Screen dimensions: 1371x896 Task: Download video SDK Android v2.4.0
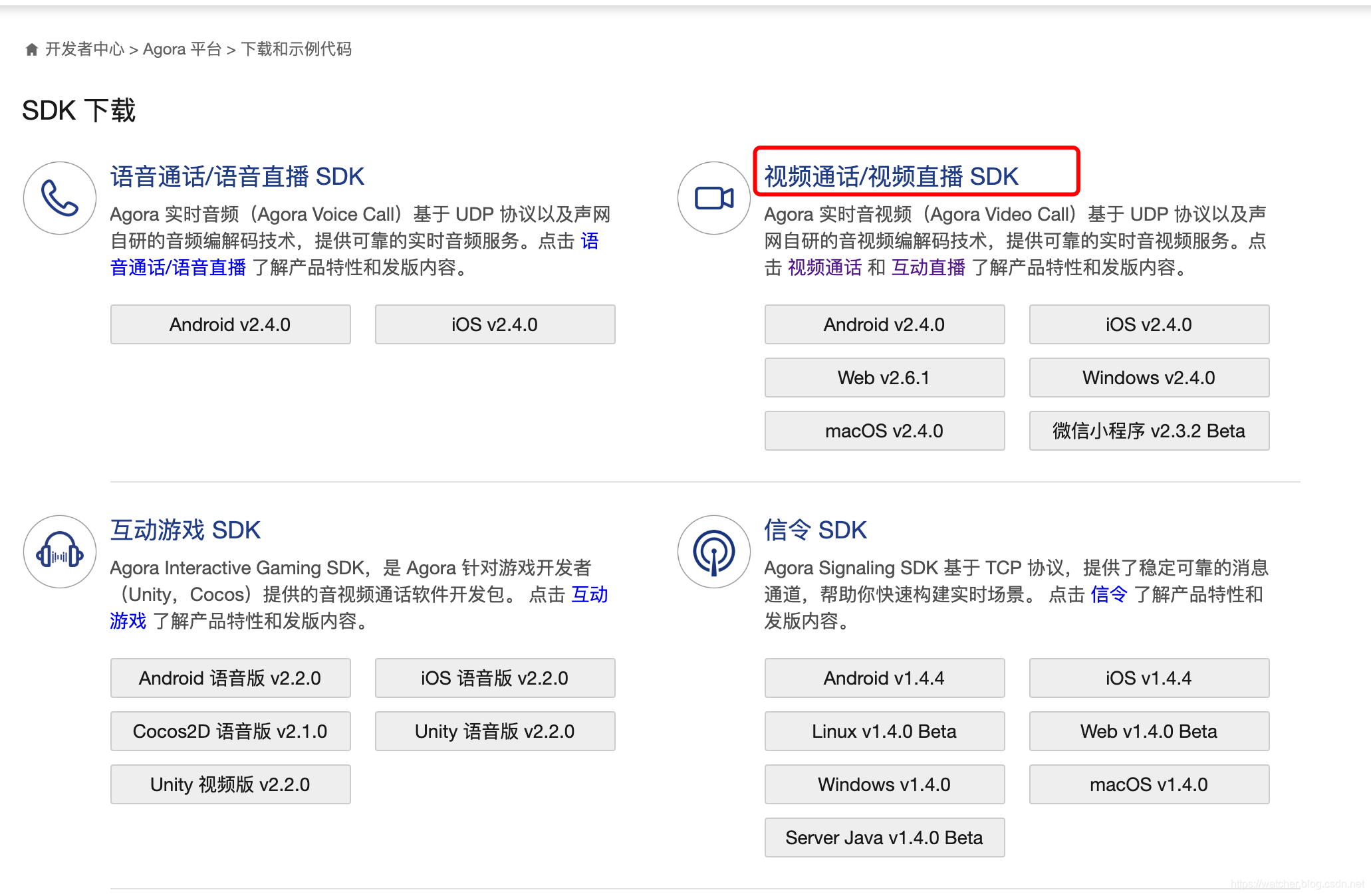884,324
